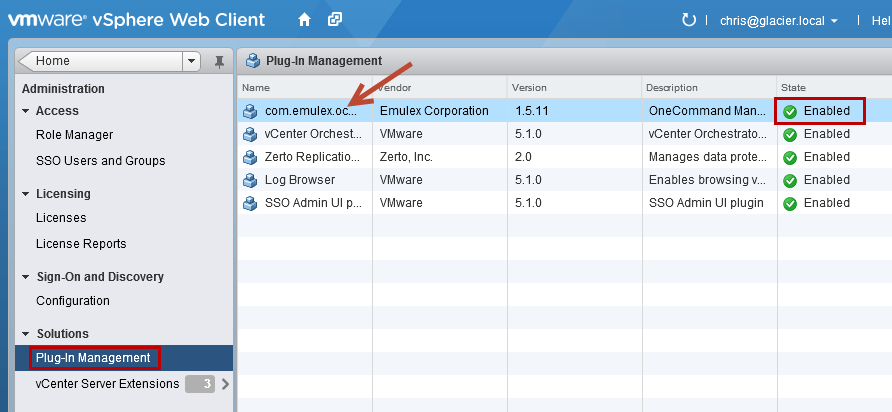Click the Plug-In Management panel title icon
The image size is (892, 412).
click(253, 61)
